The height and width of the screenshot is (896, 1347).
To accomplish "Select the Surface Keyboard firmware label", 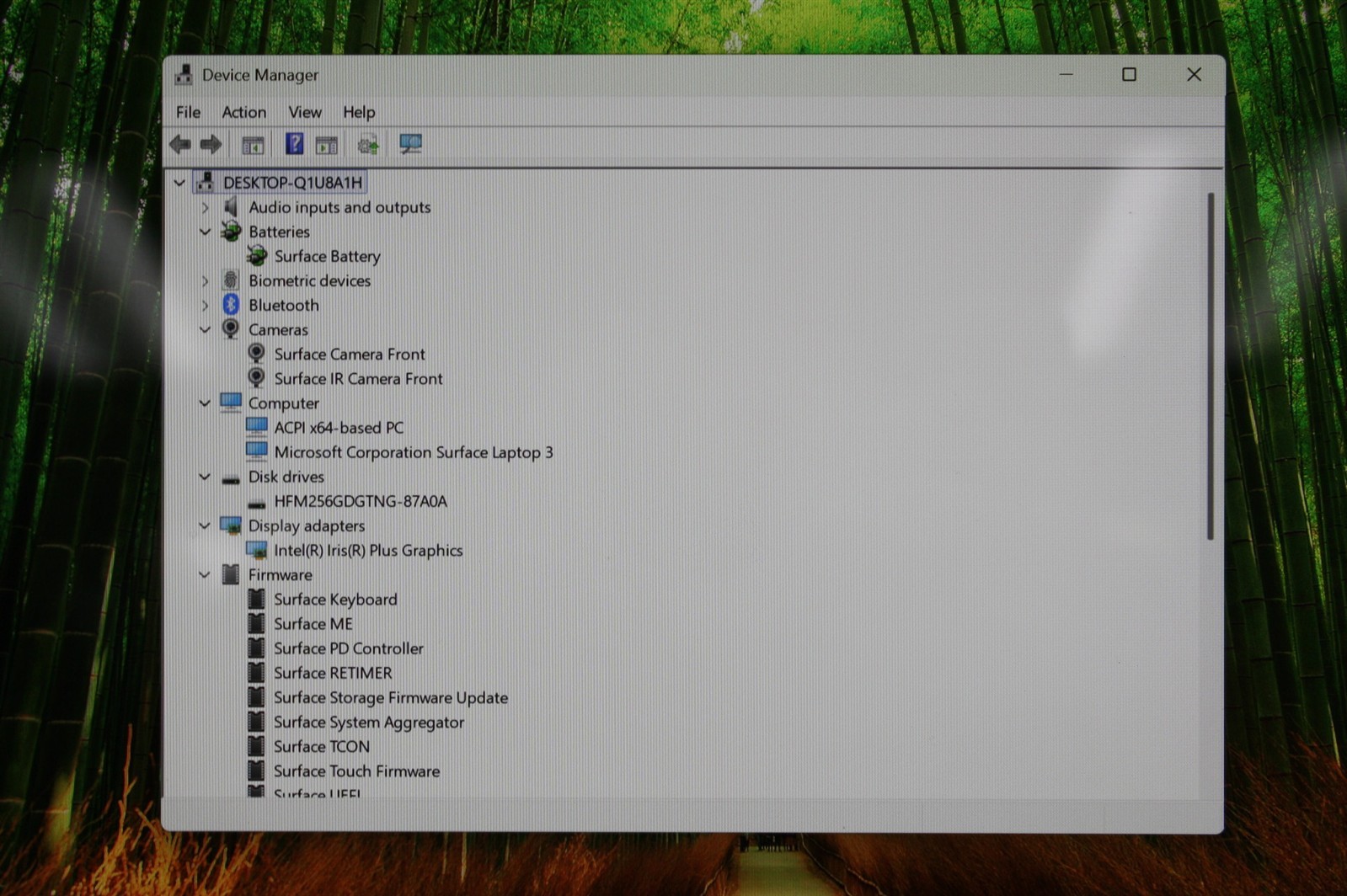I will (x=335, y=599).
